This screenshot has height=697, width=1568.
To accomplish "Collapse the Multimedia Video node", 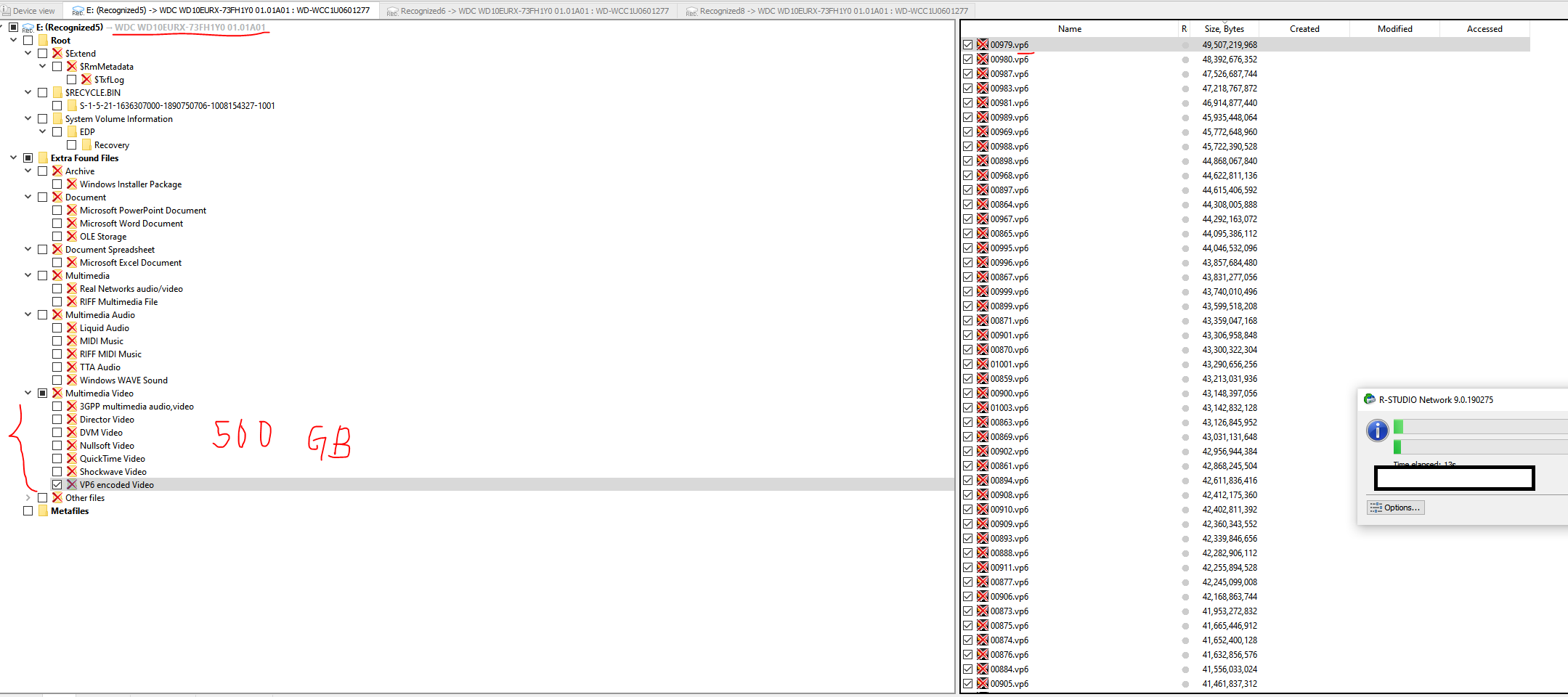I will point(28,394).
